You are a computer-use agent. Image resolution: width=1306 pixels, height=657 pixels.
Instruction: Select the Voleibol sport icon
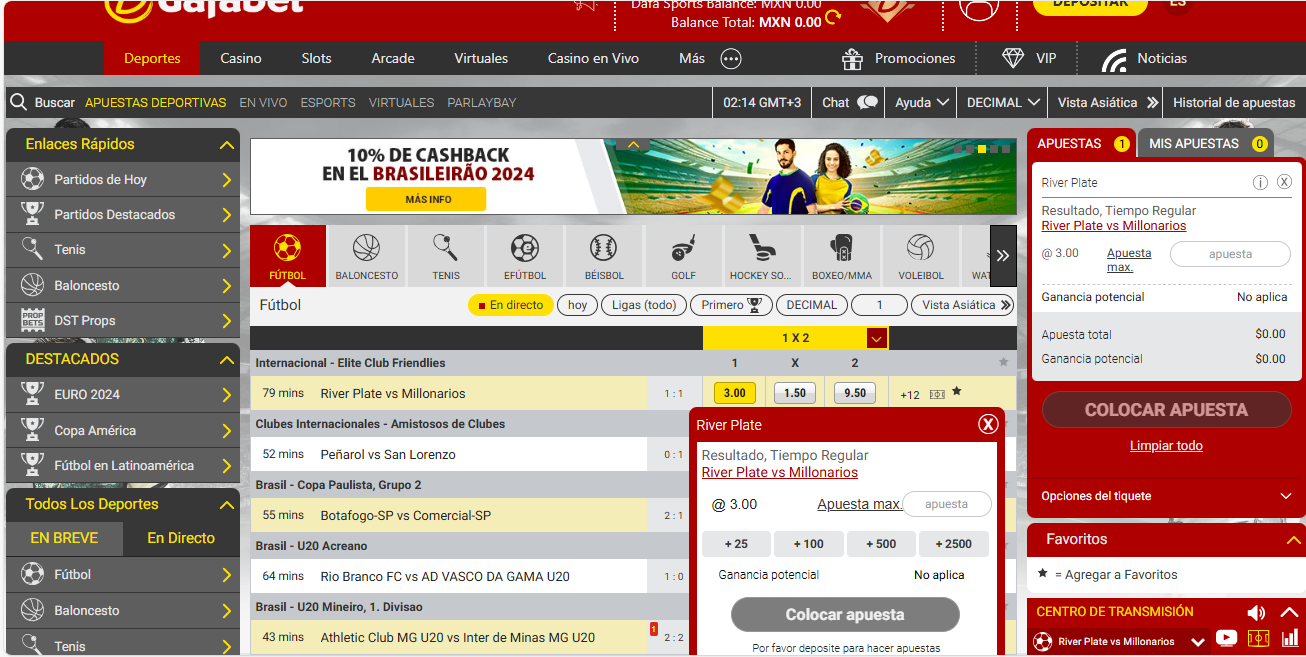coord(921,256)
